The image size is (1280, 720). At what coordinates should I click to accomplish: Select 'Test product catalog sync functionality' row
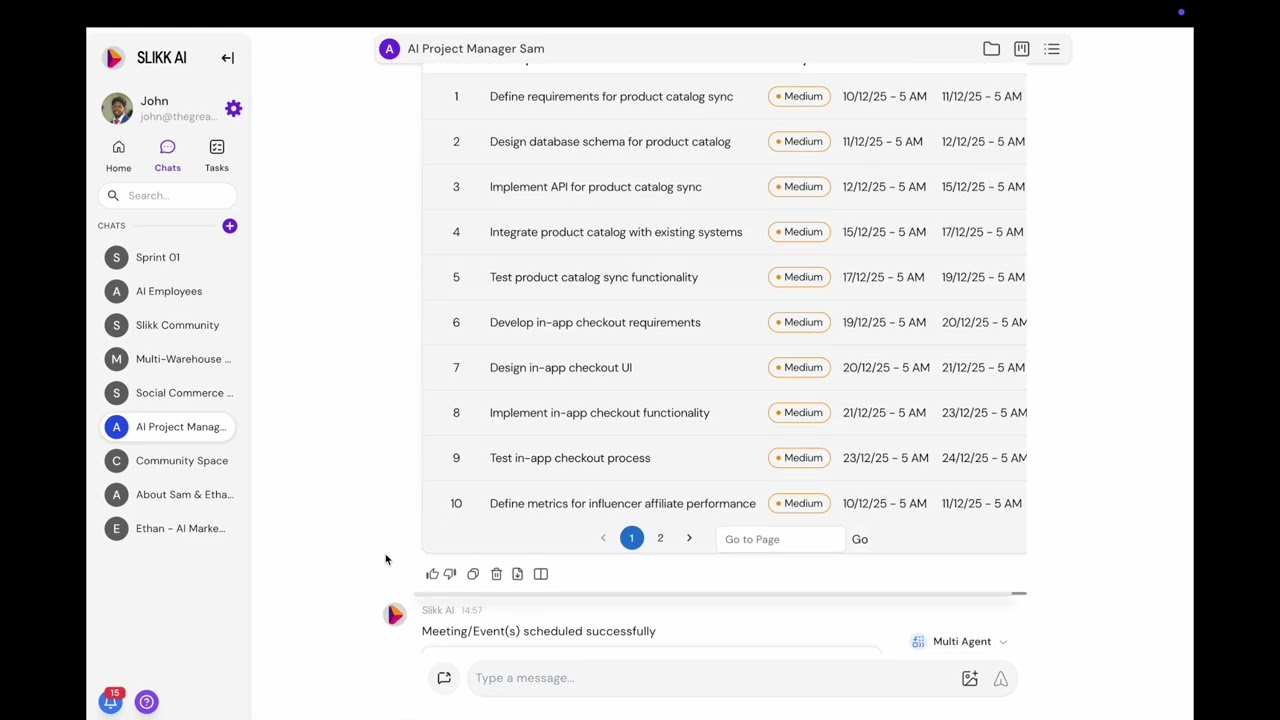(x=724, y=277)
